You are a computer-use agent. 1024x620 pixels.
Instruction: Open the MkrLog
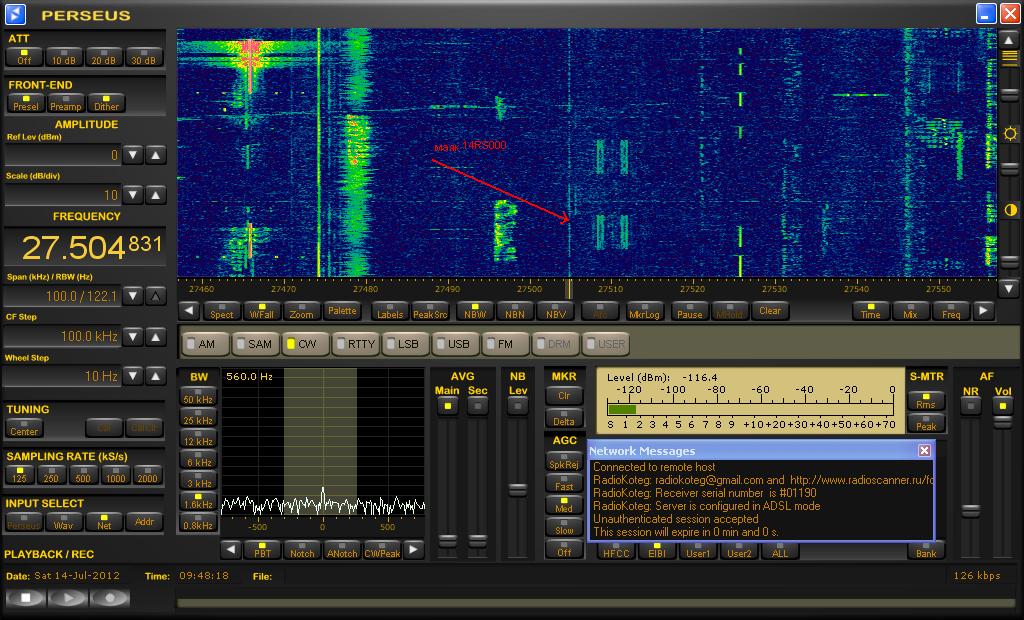645,311
